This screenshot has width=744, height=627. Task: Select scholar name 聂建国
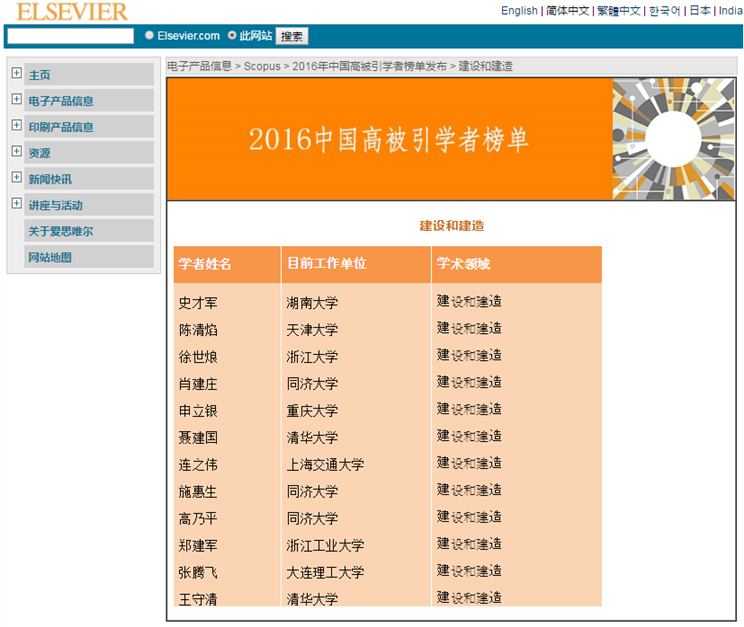pyautogui.click(x=198, y=438)
